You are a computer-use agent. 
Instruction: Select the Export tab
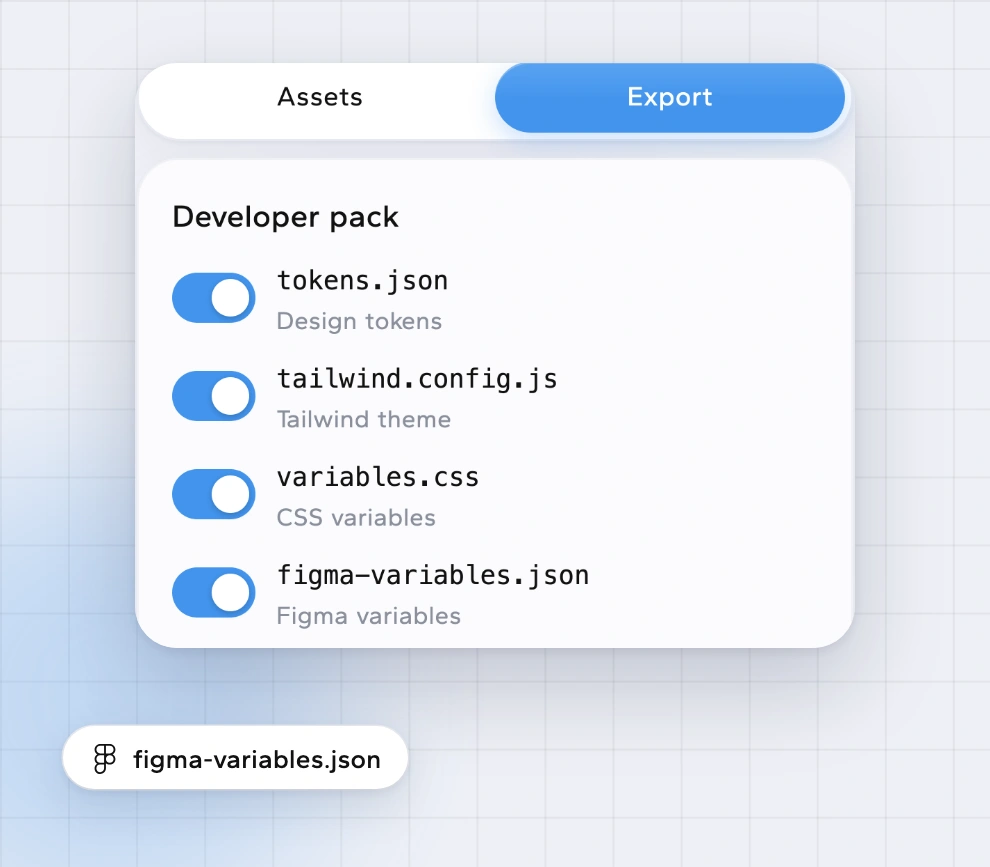670,97
